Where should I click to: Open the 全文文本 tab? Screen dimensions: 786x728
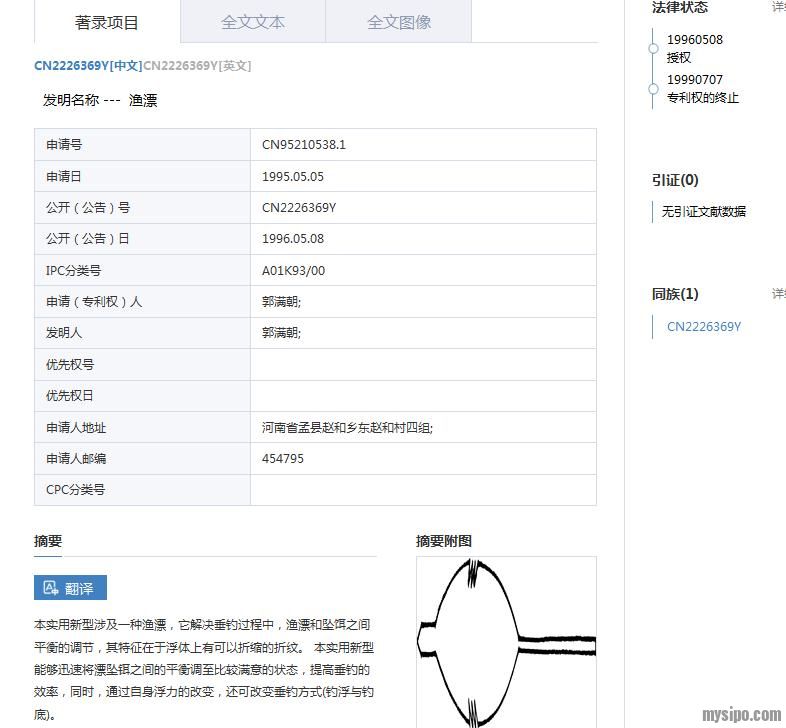coord(253,22)
